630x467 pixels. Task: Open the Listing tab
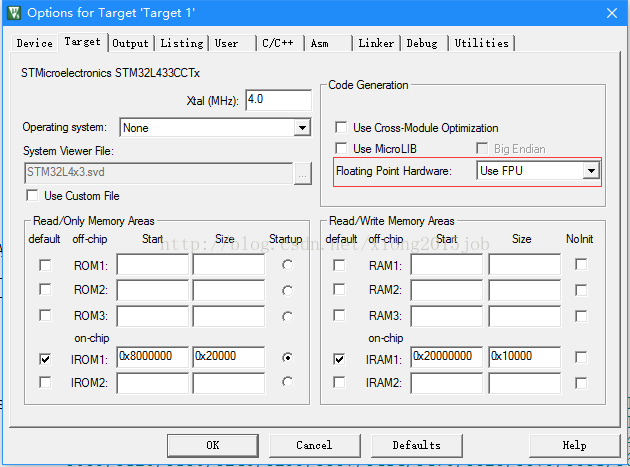182,43
